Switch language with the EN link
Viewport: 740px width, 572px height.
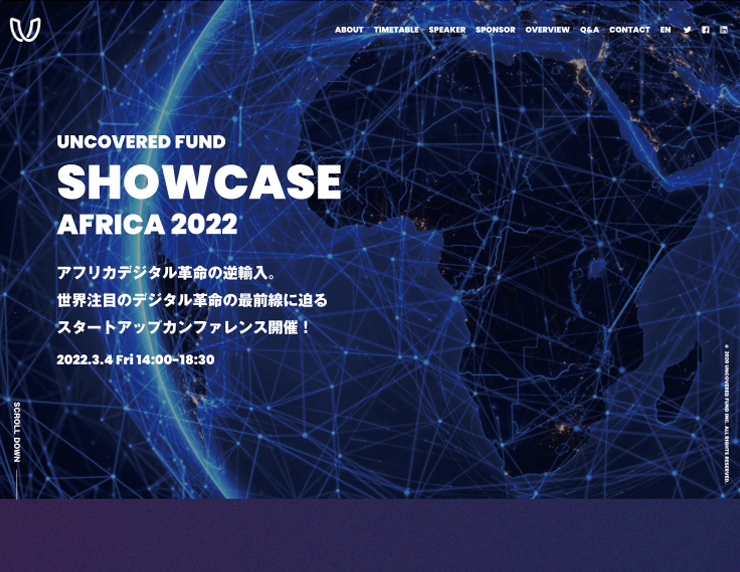tap(665, 30)
